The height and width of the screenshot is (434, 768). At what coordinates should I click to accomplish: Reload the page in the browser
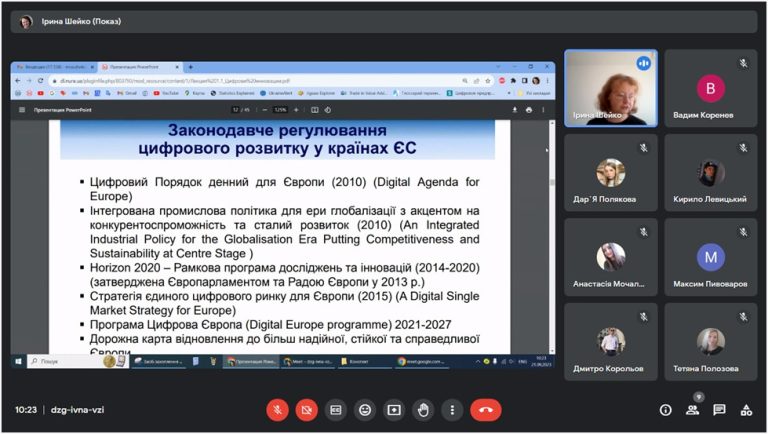[41, 80]
